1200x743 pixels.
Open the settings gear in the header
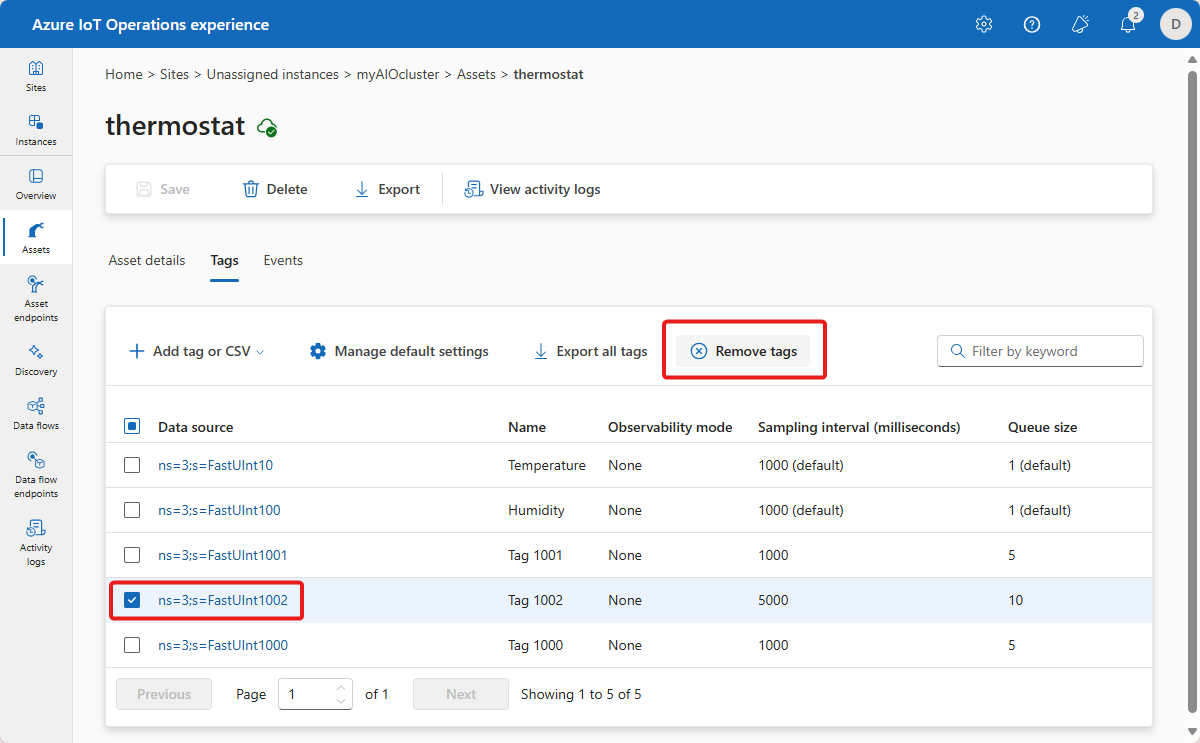[984, 24]
